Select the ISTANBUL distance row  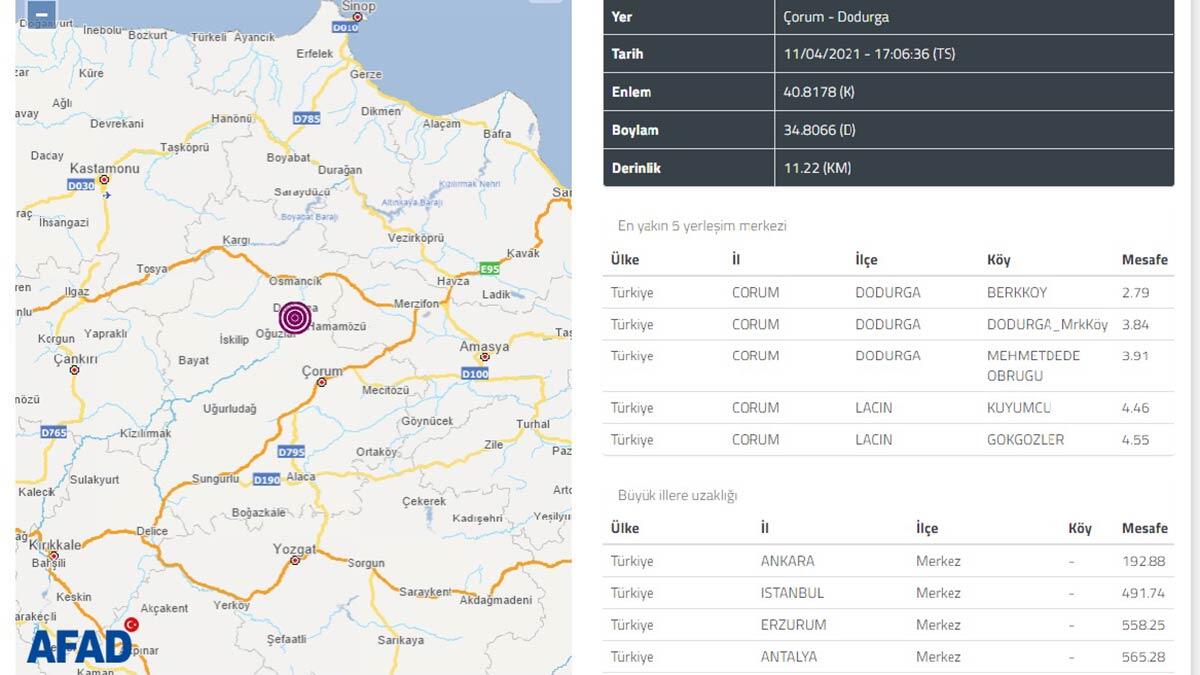pos(888,593)
